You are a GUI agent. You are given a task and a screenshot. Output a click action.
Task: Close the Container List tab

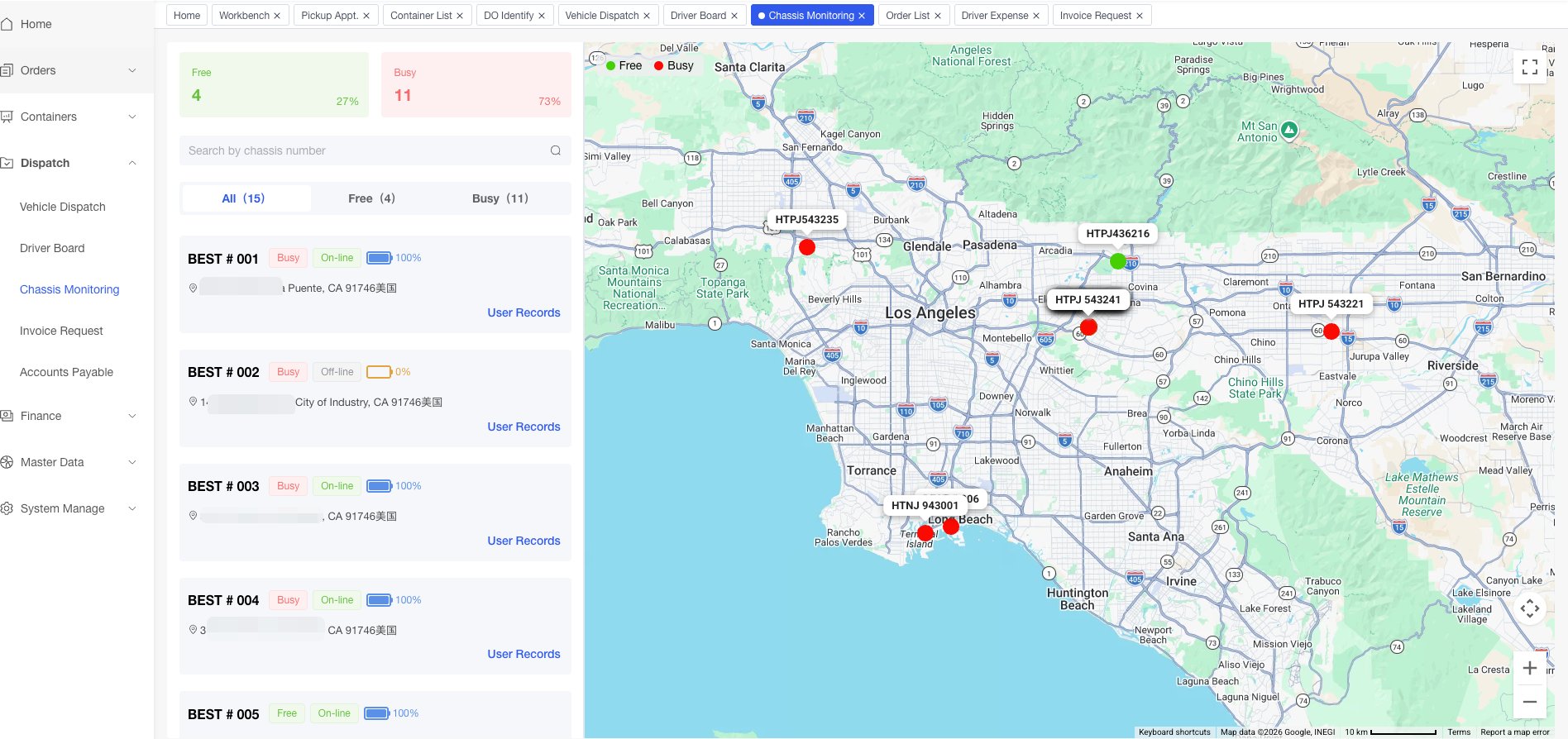(460, 16)
